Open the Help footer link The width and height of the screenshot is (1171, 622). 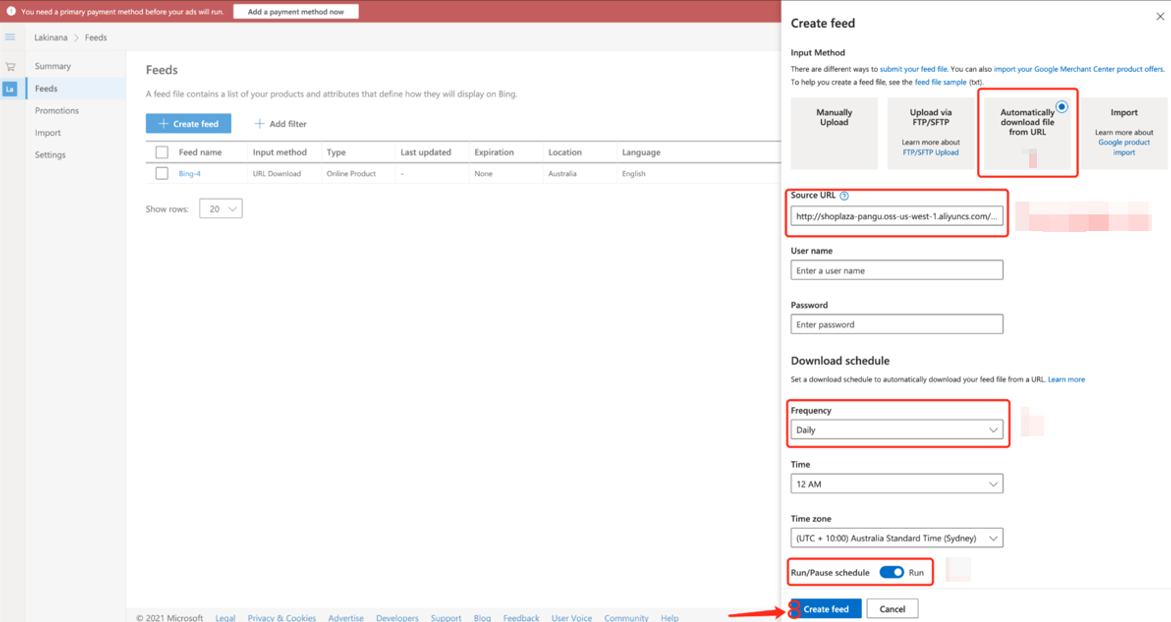669,618
